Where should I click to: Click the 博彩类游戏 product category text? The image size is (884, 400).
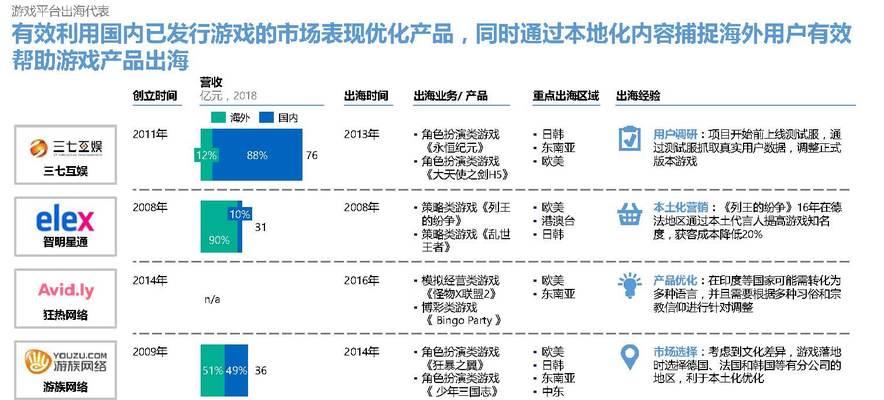coord(449,308)
